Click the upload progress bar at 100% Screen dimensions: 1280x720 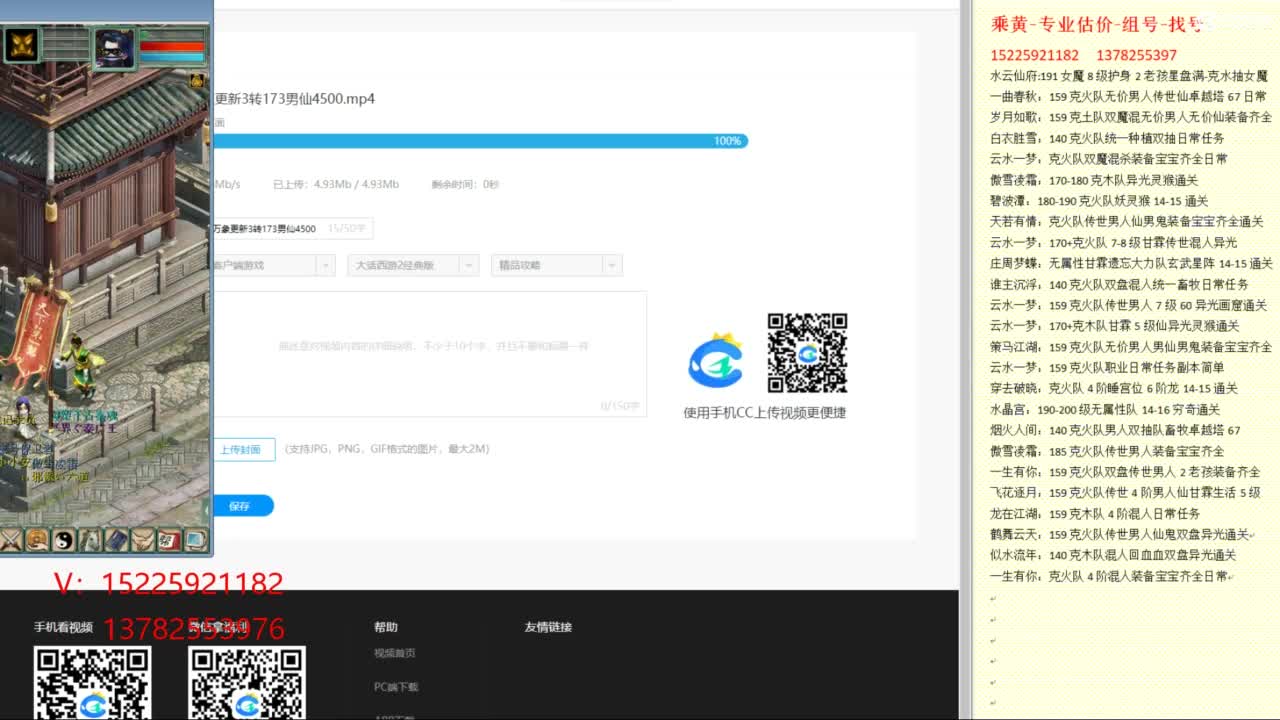coord(480,141)
